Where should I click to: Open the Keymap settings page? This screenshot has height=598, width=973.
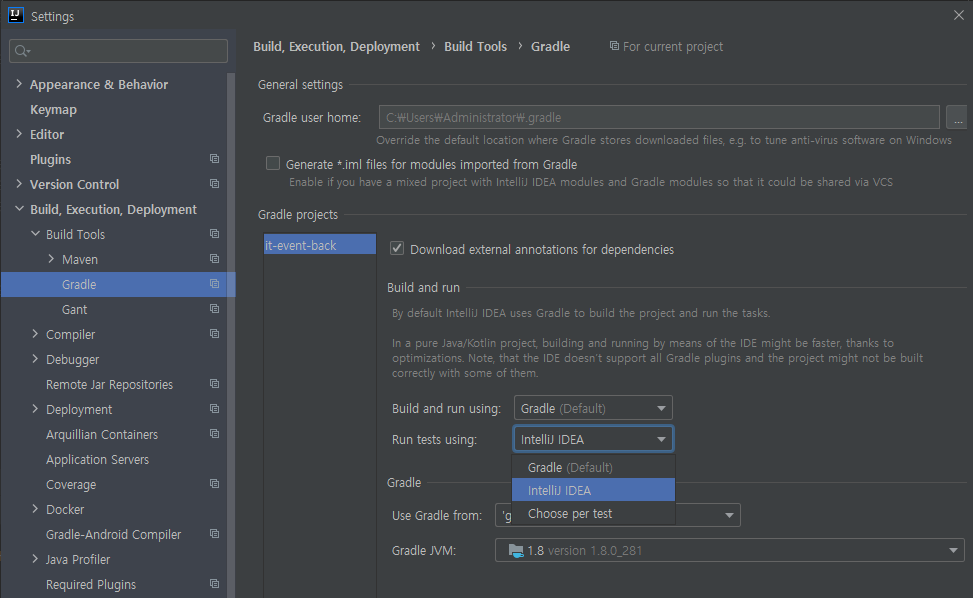53,109
